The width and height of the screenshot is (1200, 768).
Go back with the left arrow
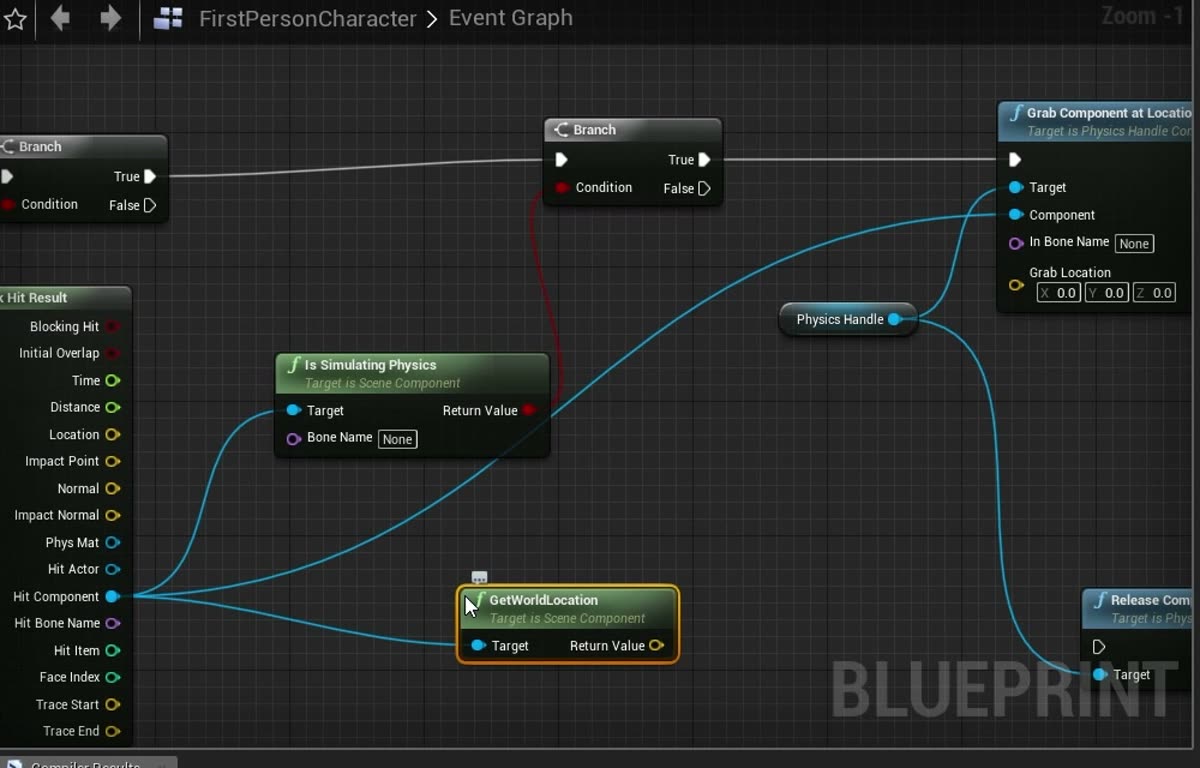click(60, 18)
